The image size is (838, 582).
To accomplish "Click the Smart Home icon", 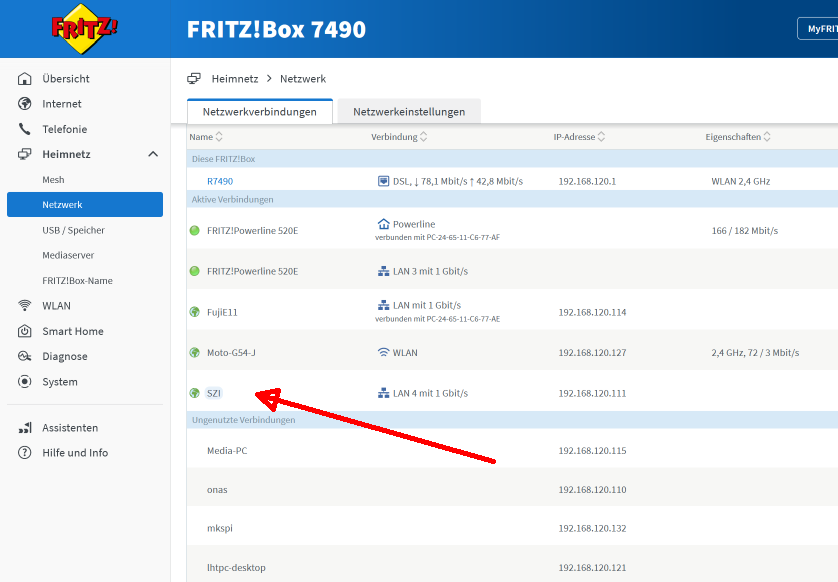I will click(25, 331).
